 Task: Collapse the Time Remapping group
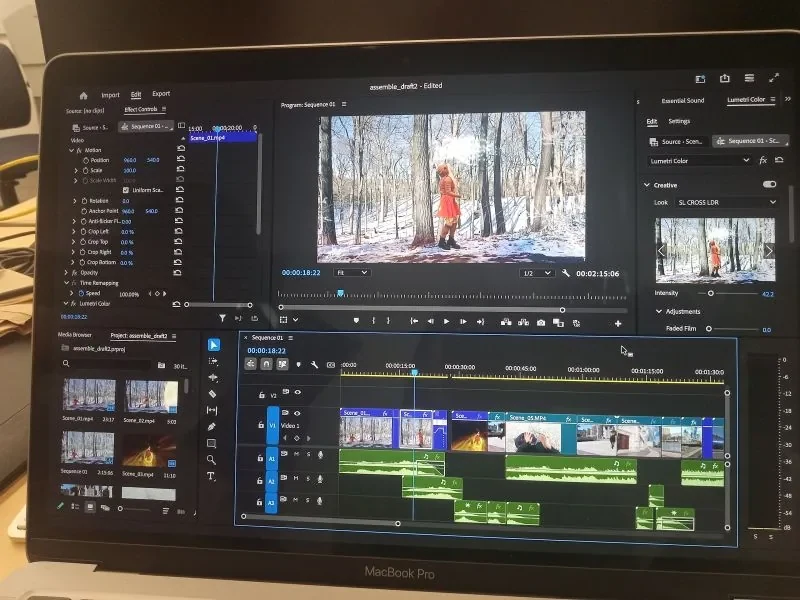pyautogui.click(x=66, y=283)
